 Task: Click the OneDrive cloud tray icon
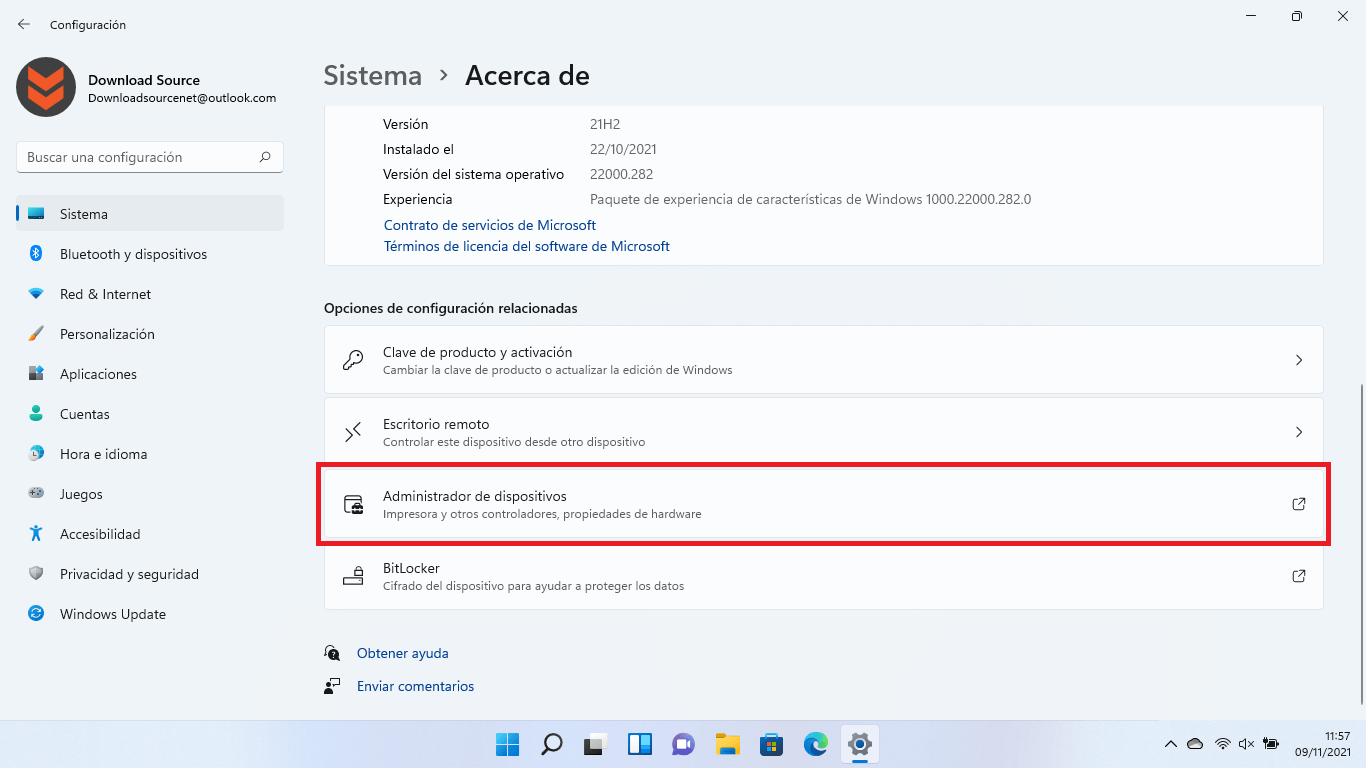(1195, 744)
